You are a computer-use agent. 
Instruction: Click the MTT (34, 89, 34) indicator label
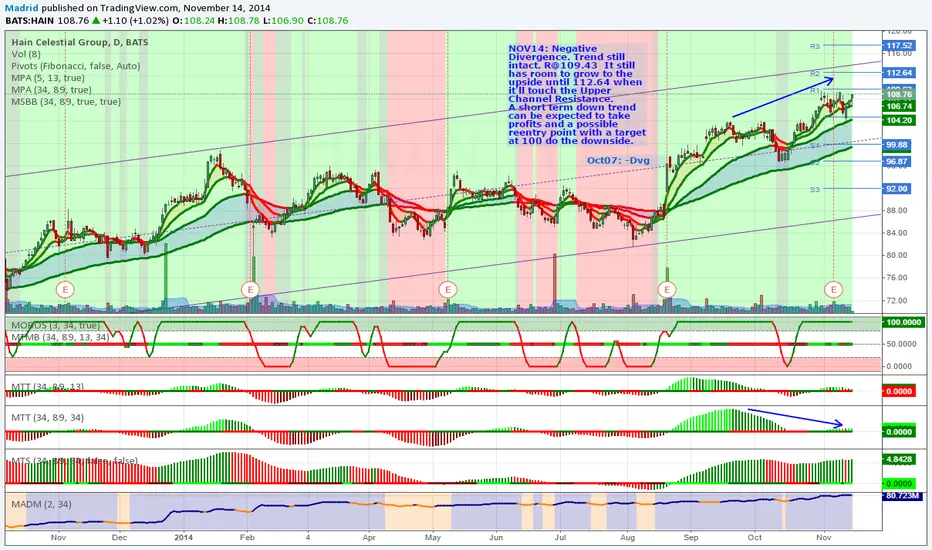click(48, 417)
